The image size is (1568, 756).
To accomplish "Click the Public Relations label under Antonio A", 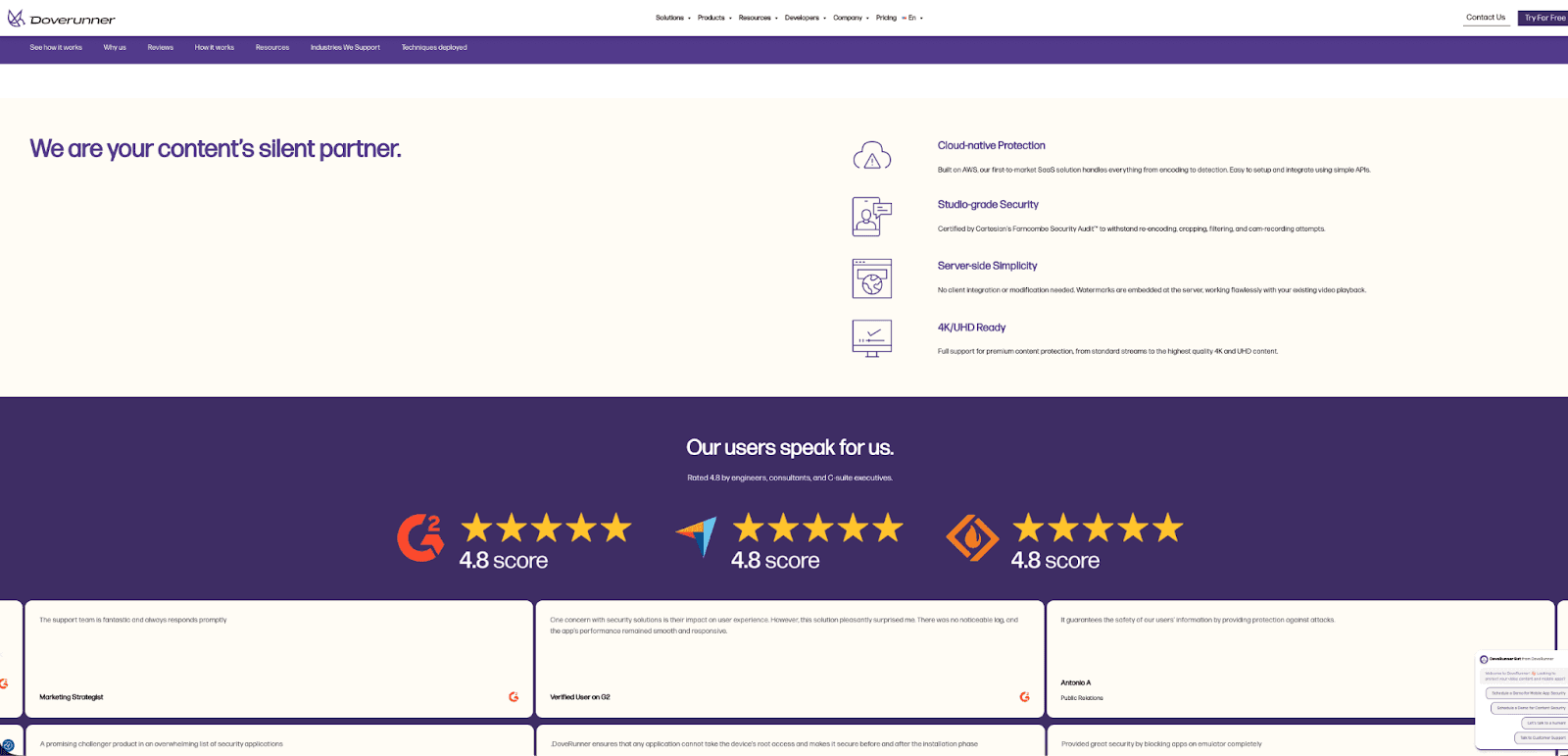I will tap(1082, 698).
